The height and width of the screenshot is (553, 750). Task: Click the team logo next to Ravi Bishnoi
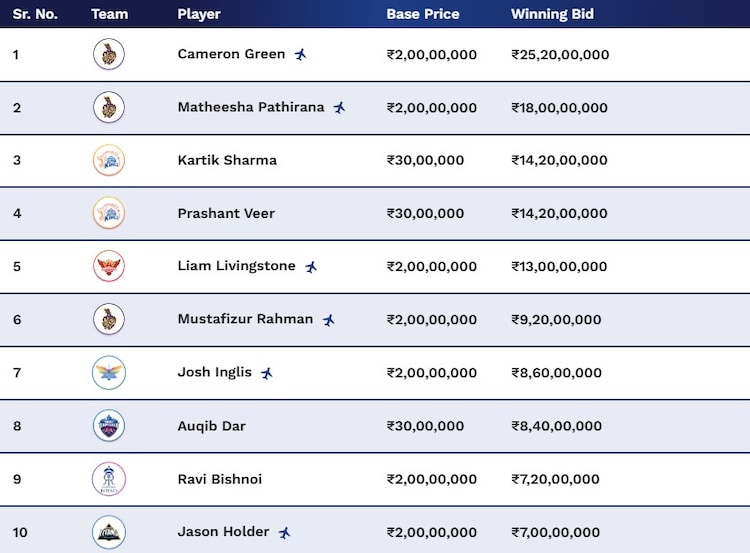tap(109, 479)
